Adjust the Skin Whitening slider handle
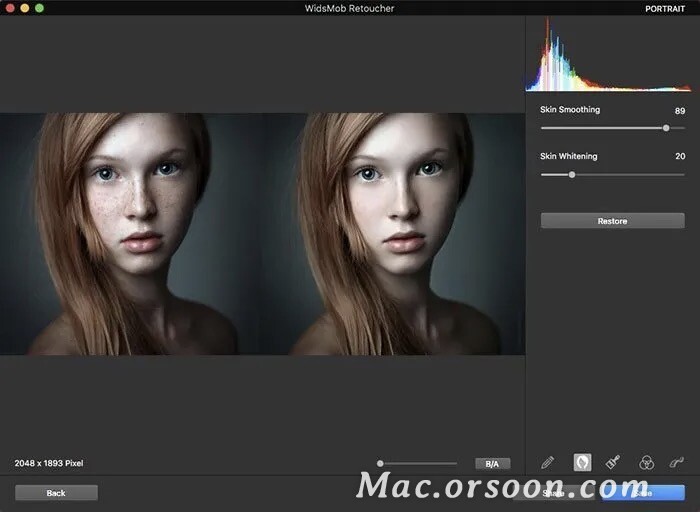This screenshot has width=700, height=512. point(572,175)
